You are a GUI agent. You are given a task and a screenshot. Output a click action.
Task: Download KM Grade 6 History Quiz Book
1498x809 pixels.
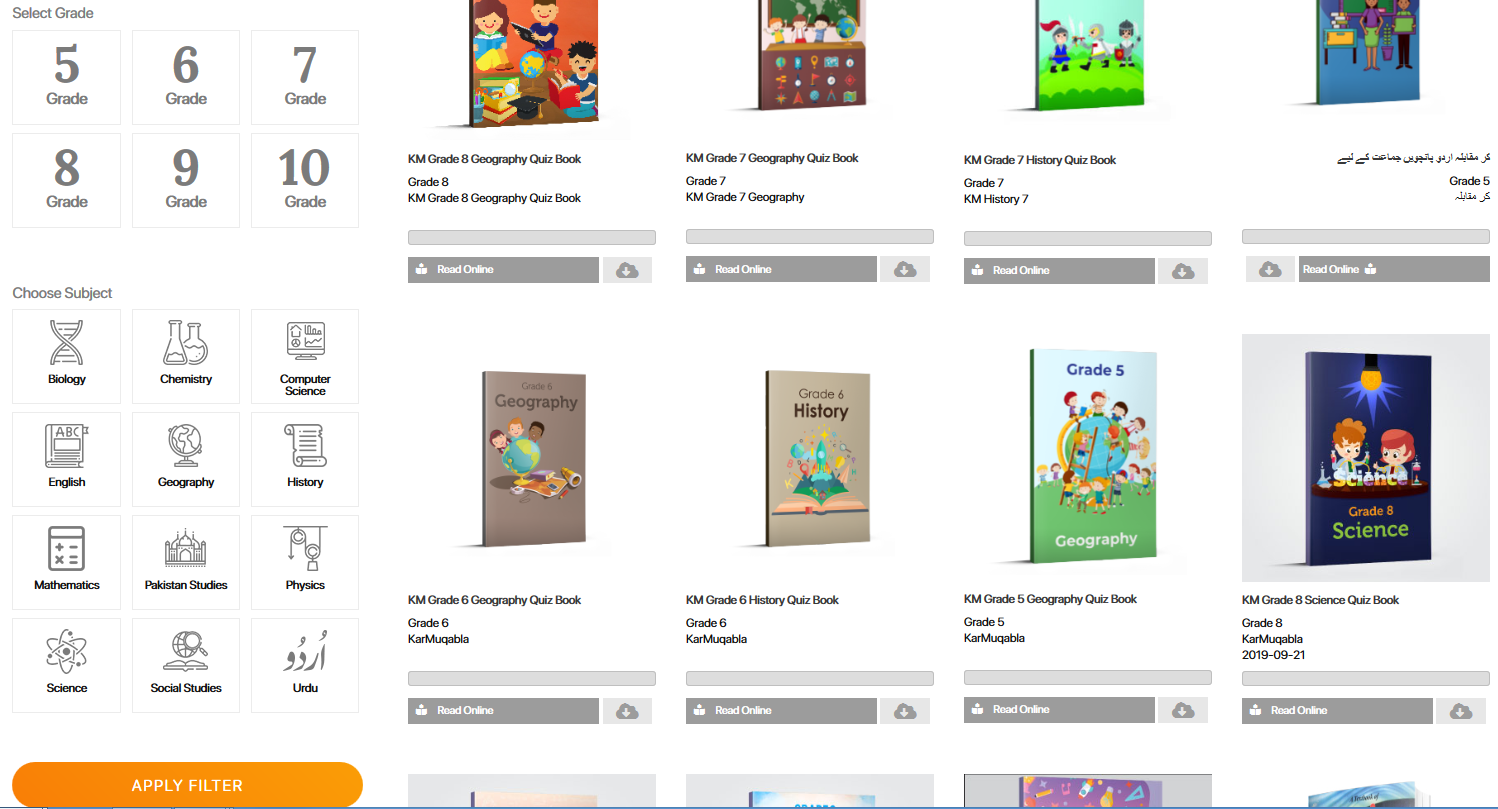[x=905, y=711]
